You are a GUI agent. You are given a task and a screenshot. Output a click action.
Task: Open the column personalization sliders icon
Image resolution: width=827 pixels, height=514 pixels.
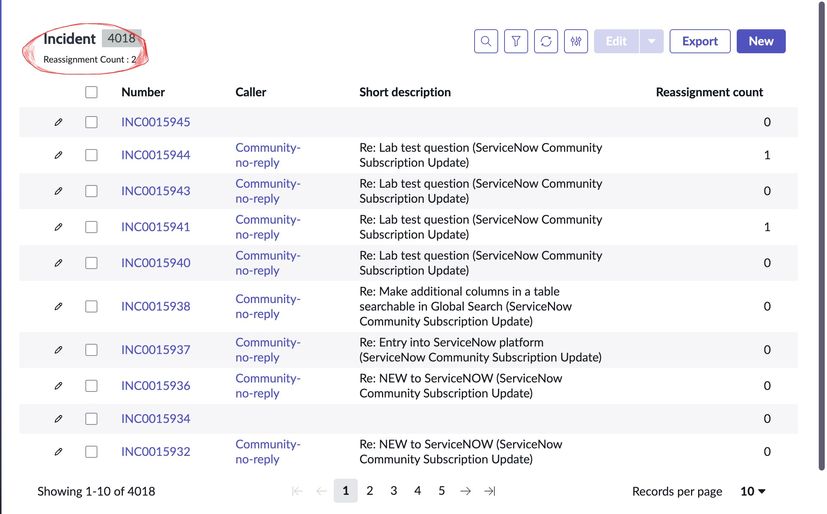[x=577, y=41]
